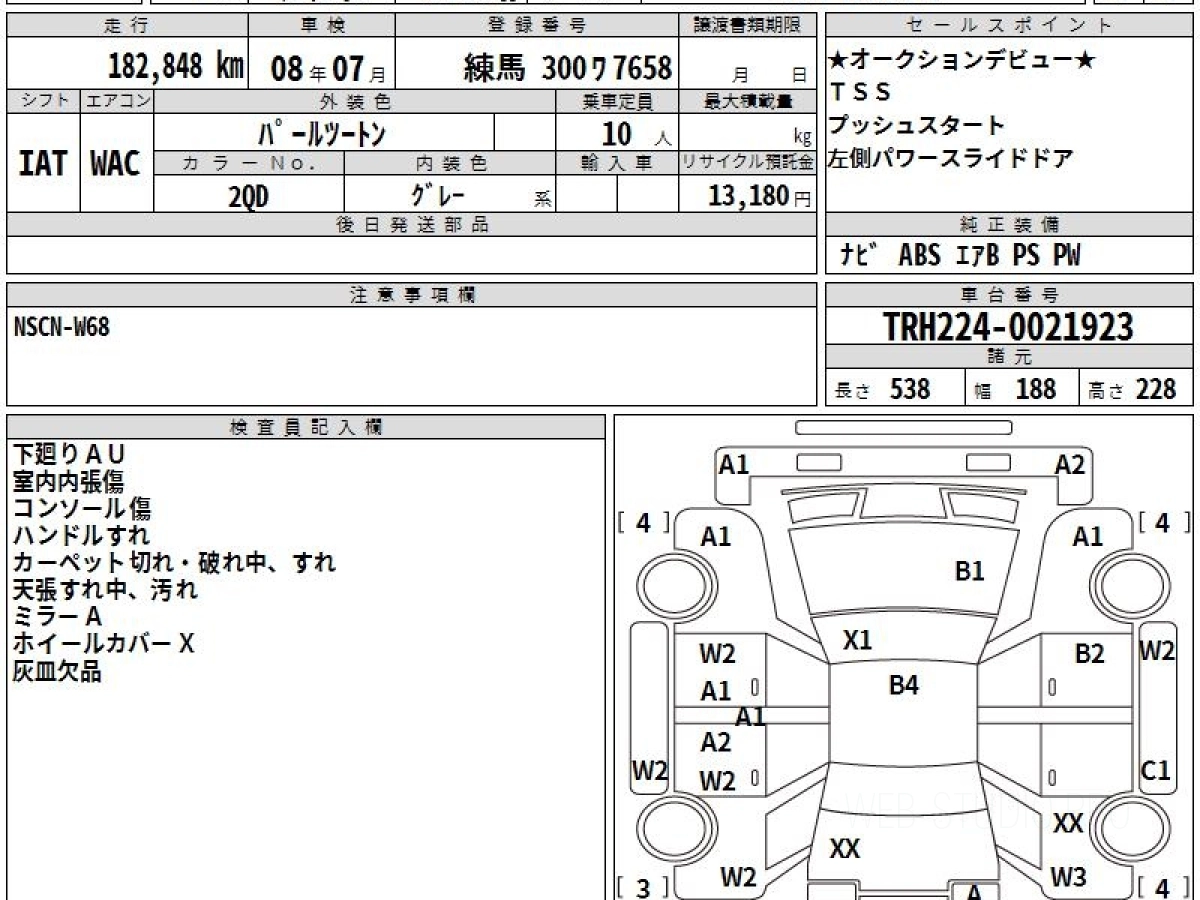Select chassis number TRH224-0021923
Screen dimensions: 1200x900
tap(1009, 326)
